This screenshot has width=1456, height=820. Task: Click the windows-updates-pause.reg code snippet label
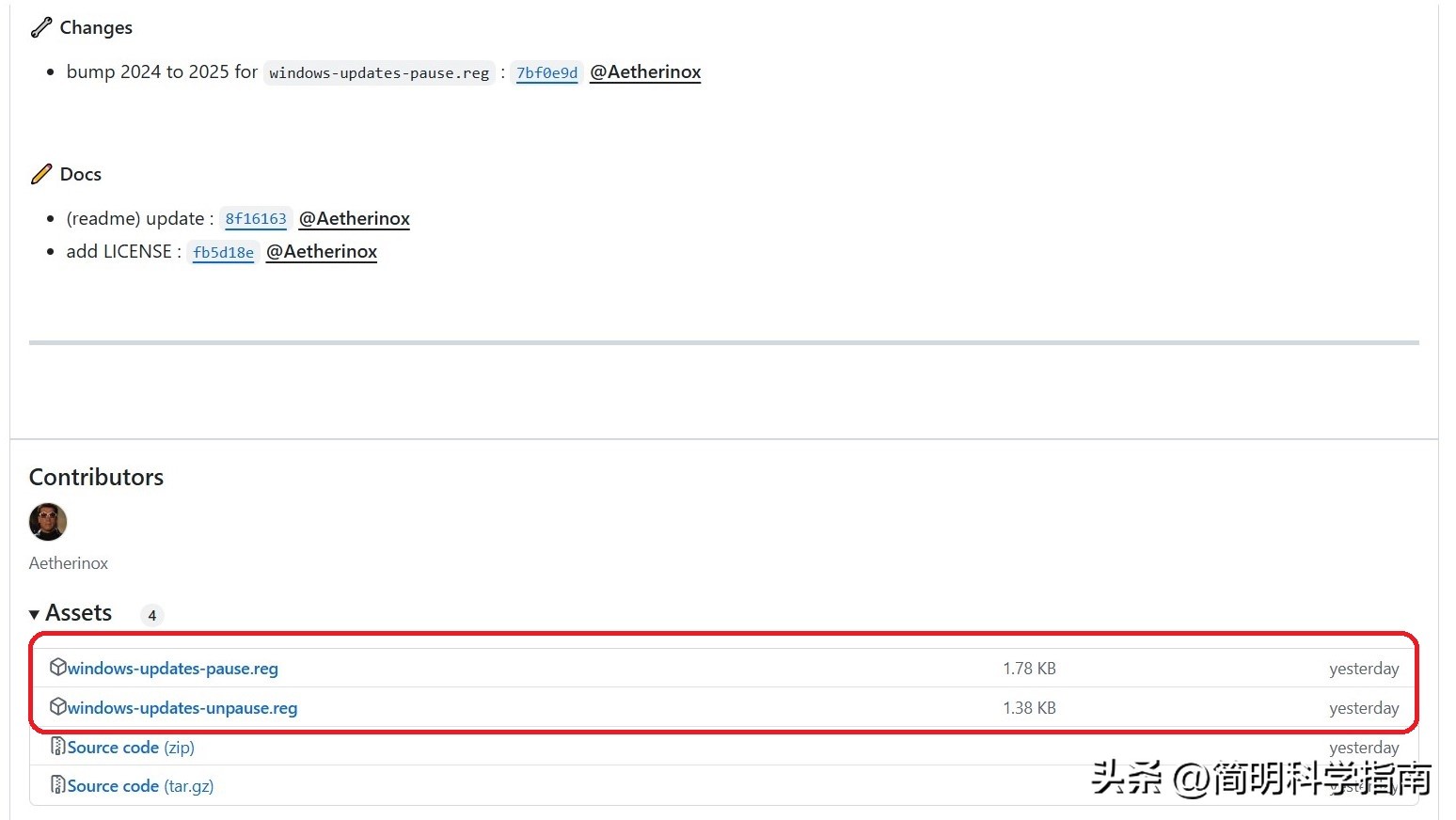click(378, 72)
